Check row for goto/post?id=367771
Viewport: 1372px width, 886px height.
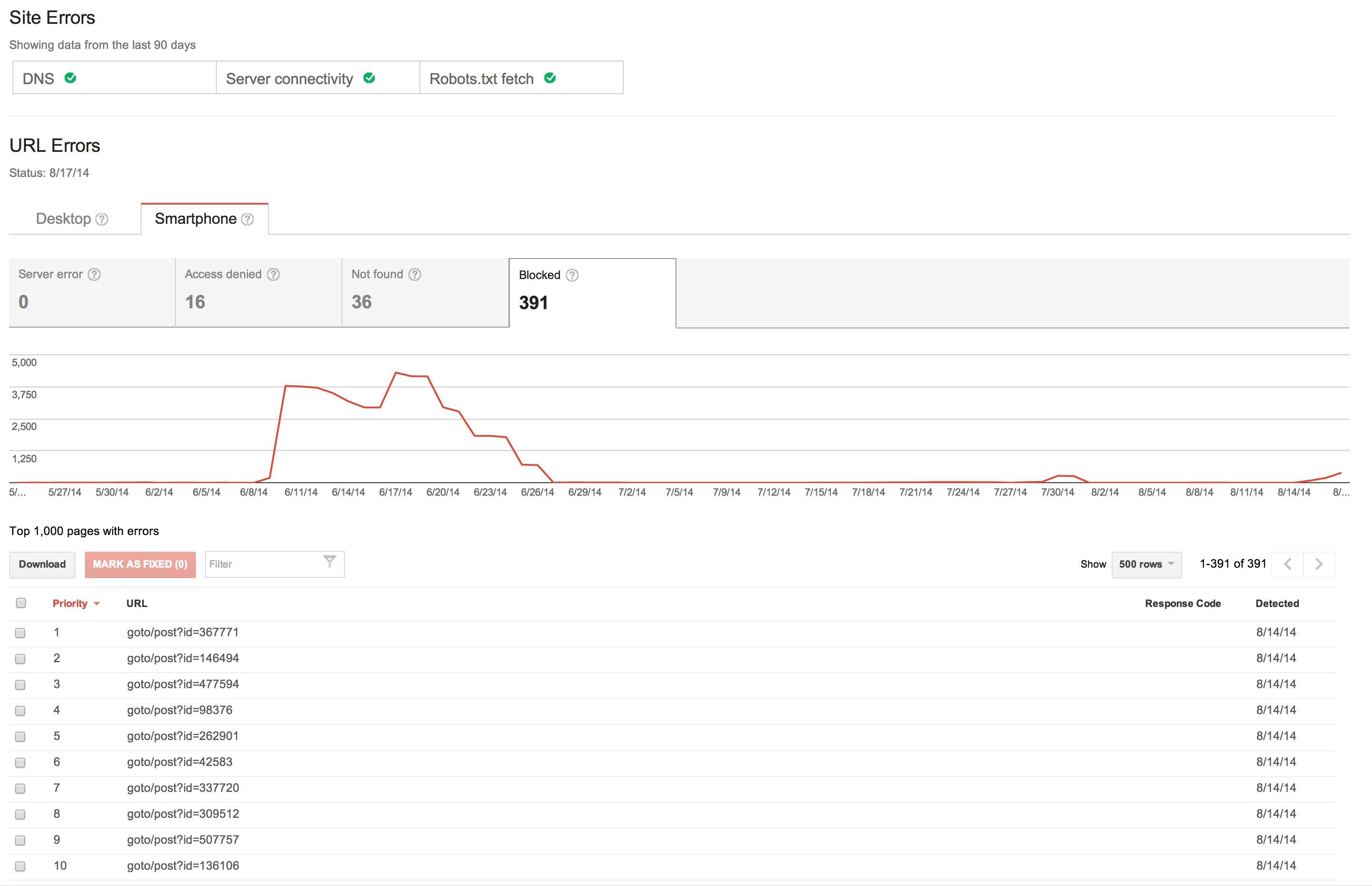click(x=21, y=633)
